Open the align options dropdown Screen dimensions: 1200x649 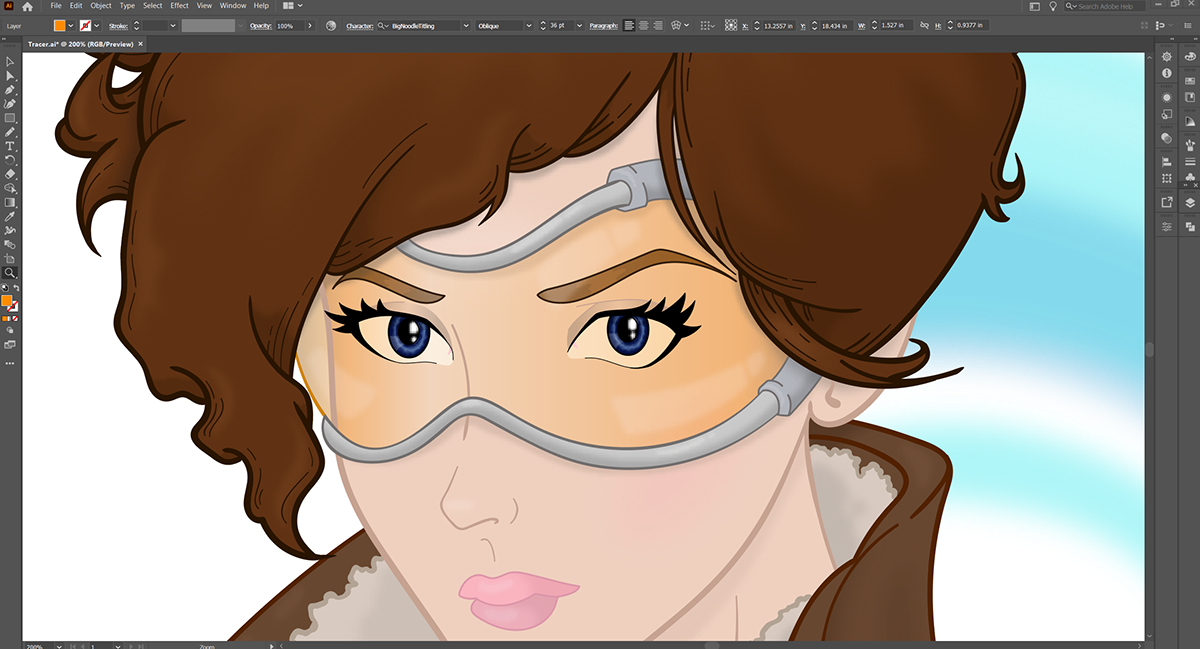tap(708, 25)
